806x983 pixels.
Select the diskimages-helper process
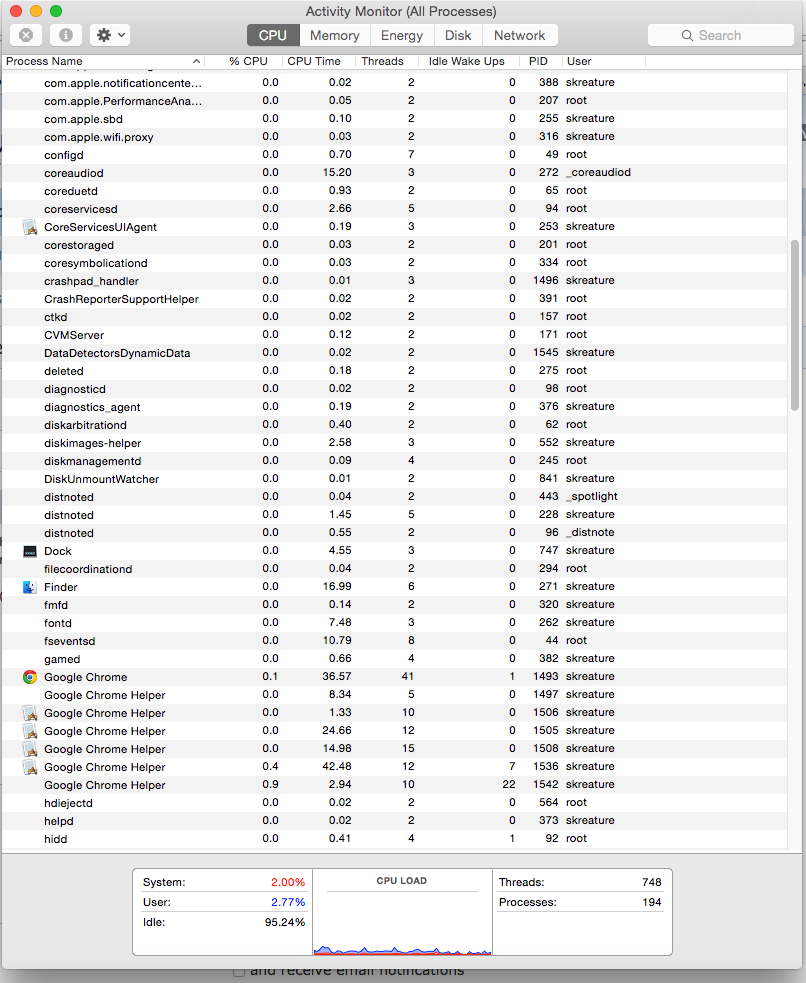coord(395,443)
